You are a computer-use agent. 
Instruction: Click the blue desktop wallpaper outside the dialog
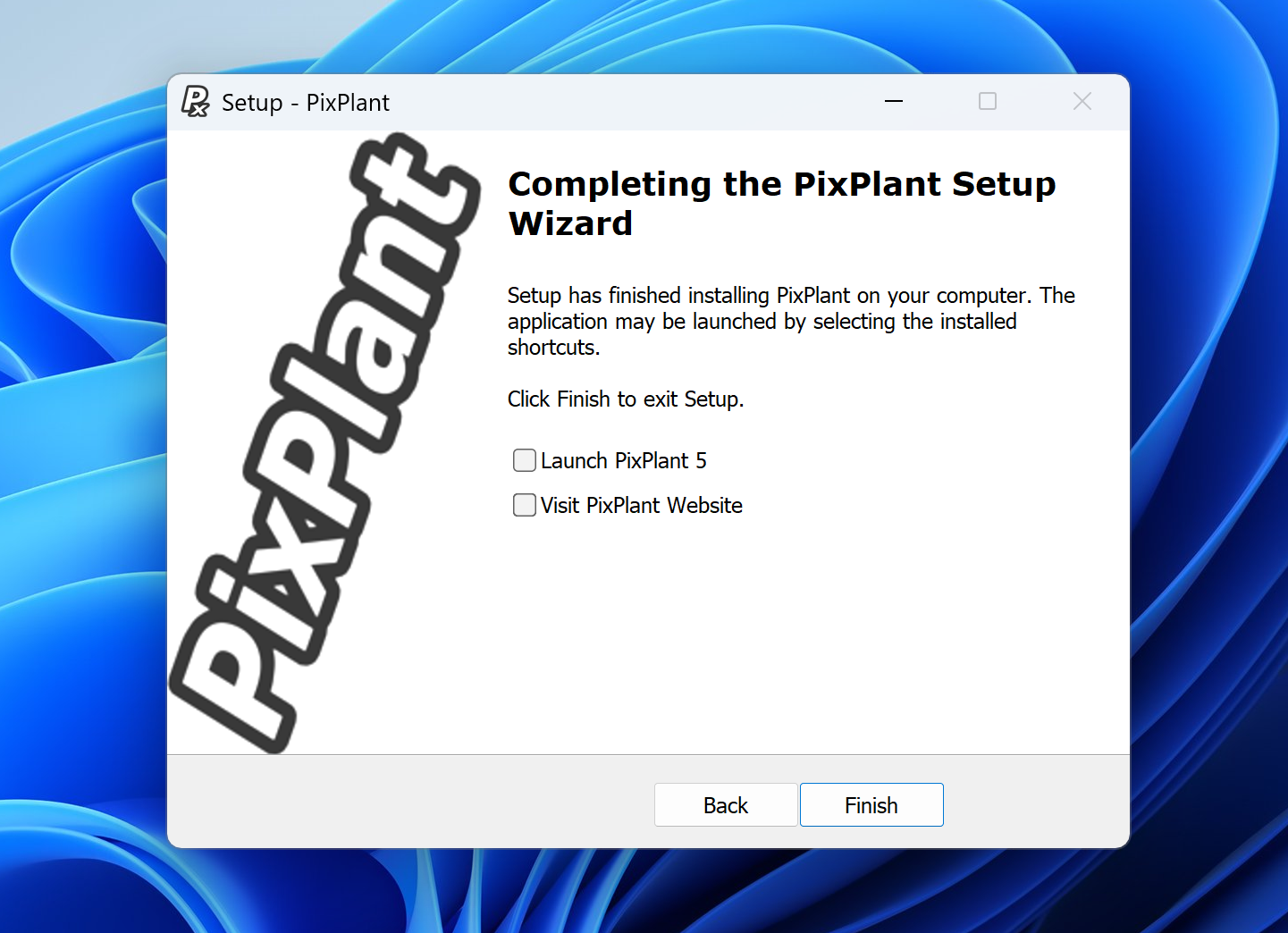tap(80, 447)
